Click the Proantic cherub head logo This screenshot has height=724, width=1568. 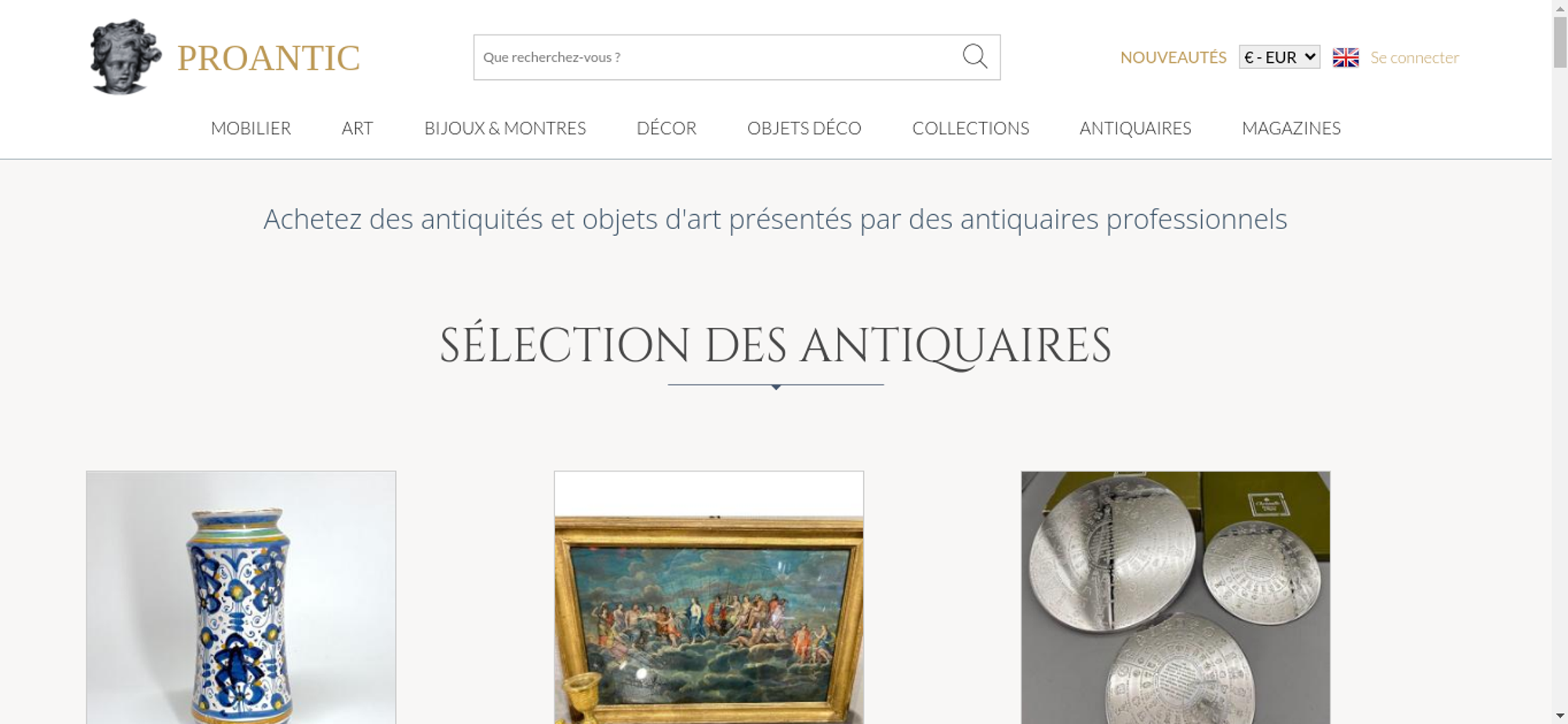pos(125,56)
